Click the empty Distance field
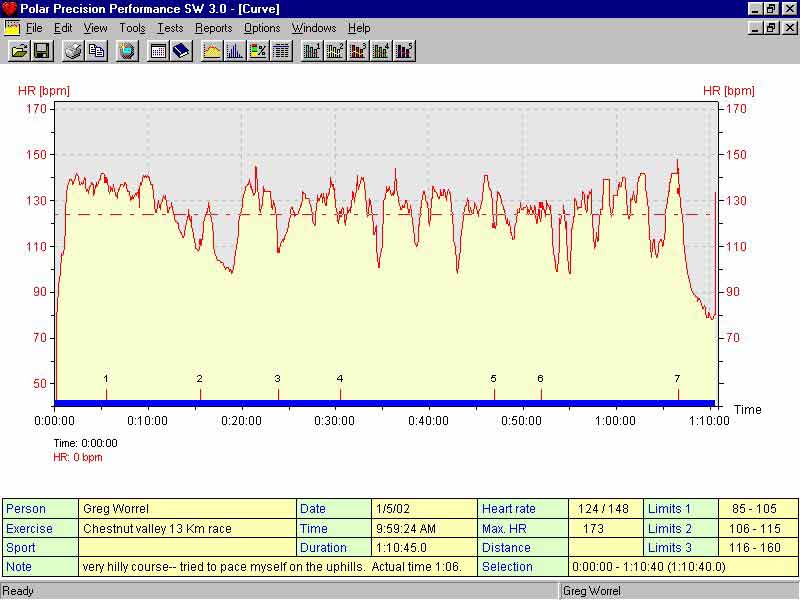Screen dimensions: 800x600 tap(606, 547)
